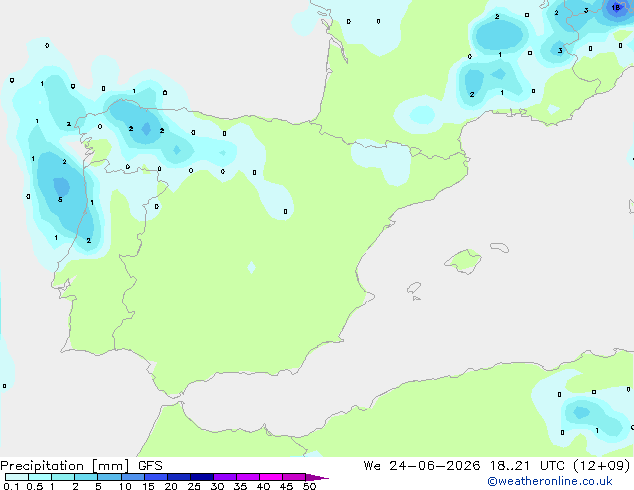Click the '25' legend scale label
The height and width of the screenshot is (490, 634).
194,486
